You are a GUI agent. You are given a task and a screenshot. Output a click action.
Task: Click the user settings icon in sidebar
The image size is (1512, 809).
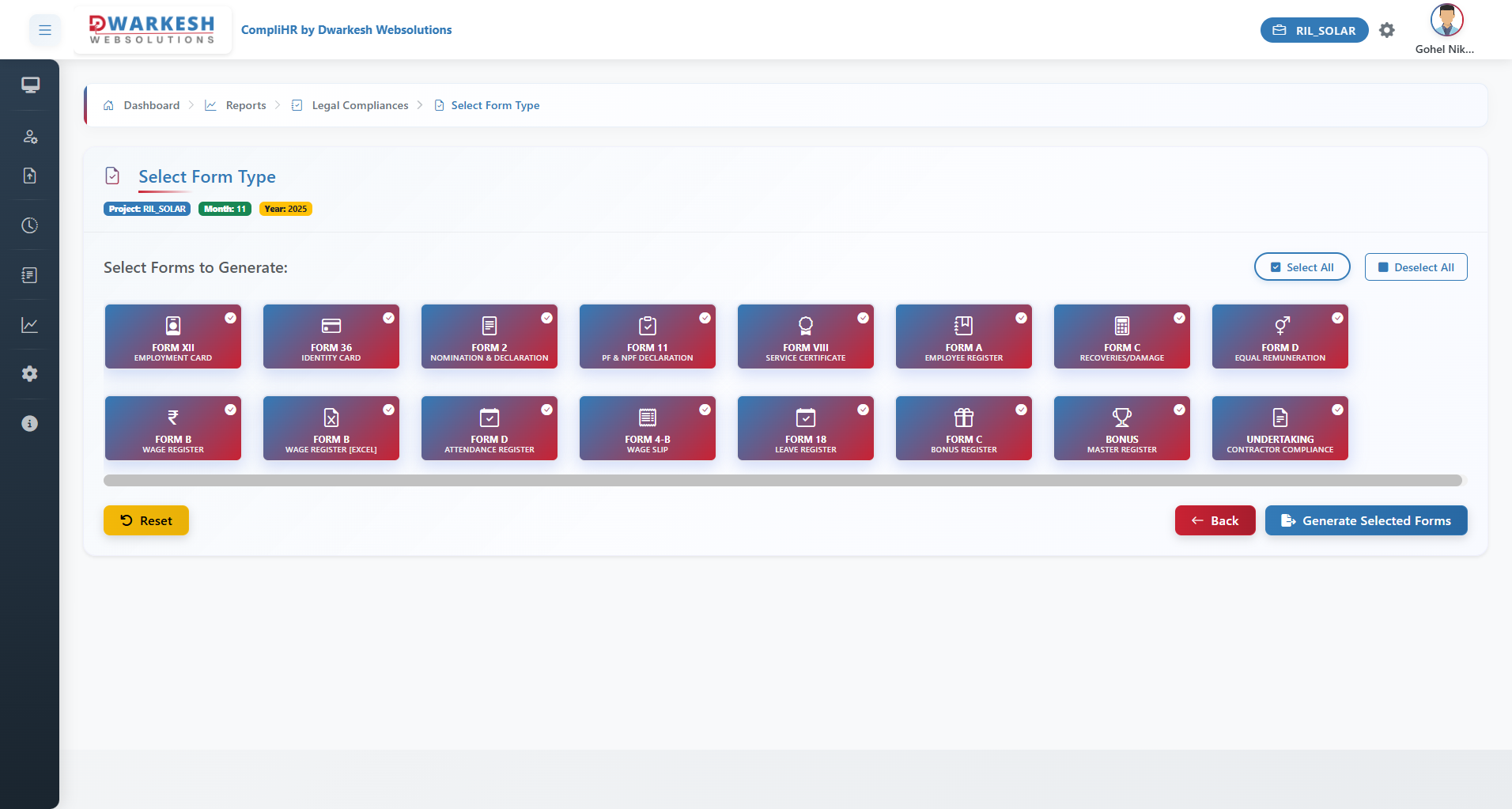pos(30,137)
